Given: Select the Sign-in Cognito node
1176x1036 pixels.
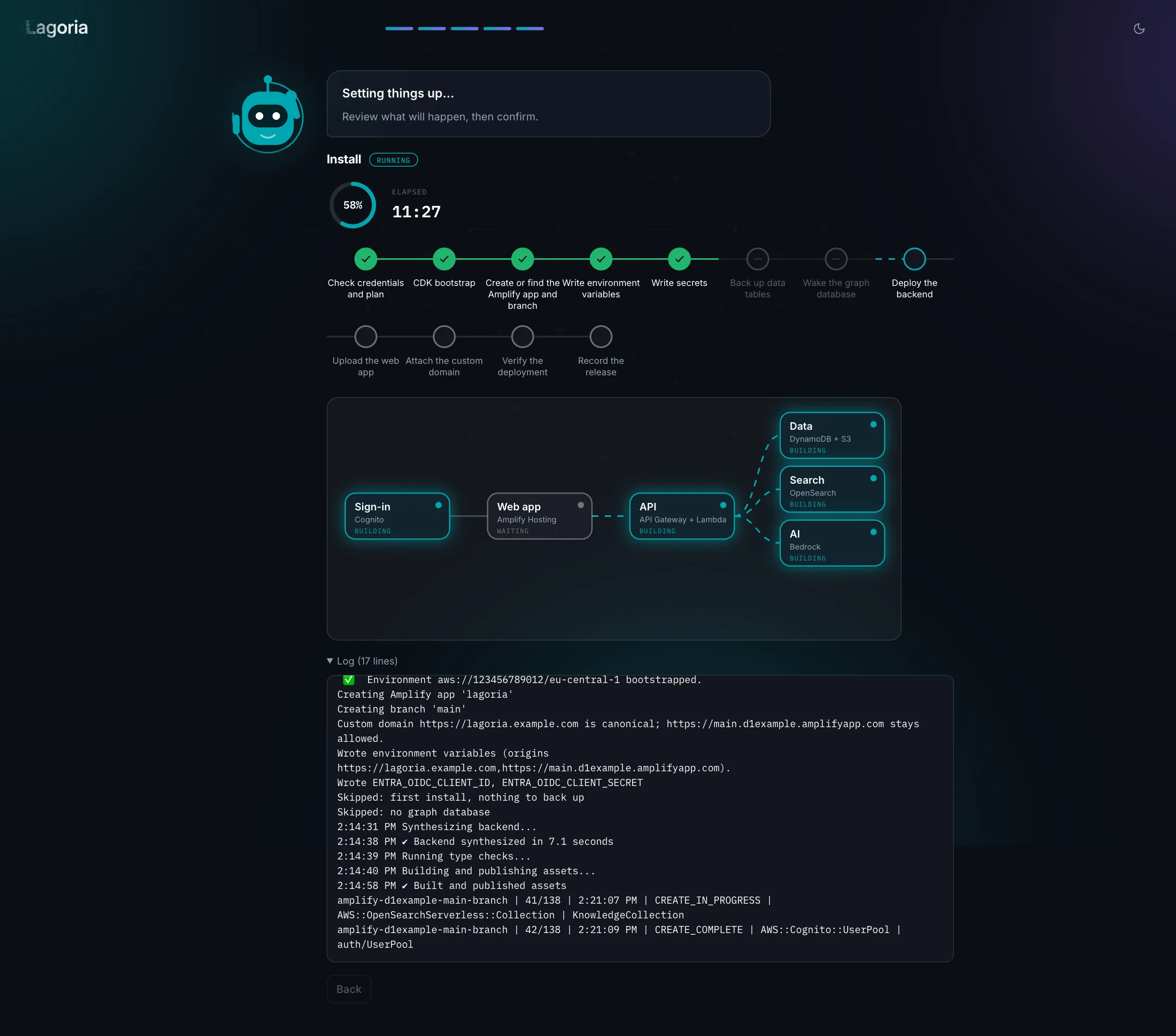Looking at the screenshot, I should point(397,516).
